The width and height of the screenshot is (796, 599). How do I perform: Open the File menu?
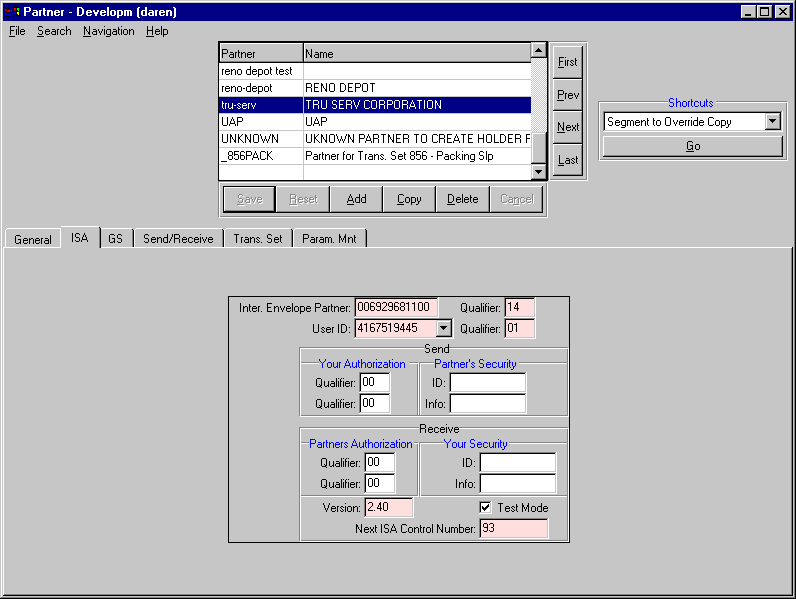(x=17, y=31)
